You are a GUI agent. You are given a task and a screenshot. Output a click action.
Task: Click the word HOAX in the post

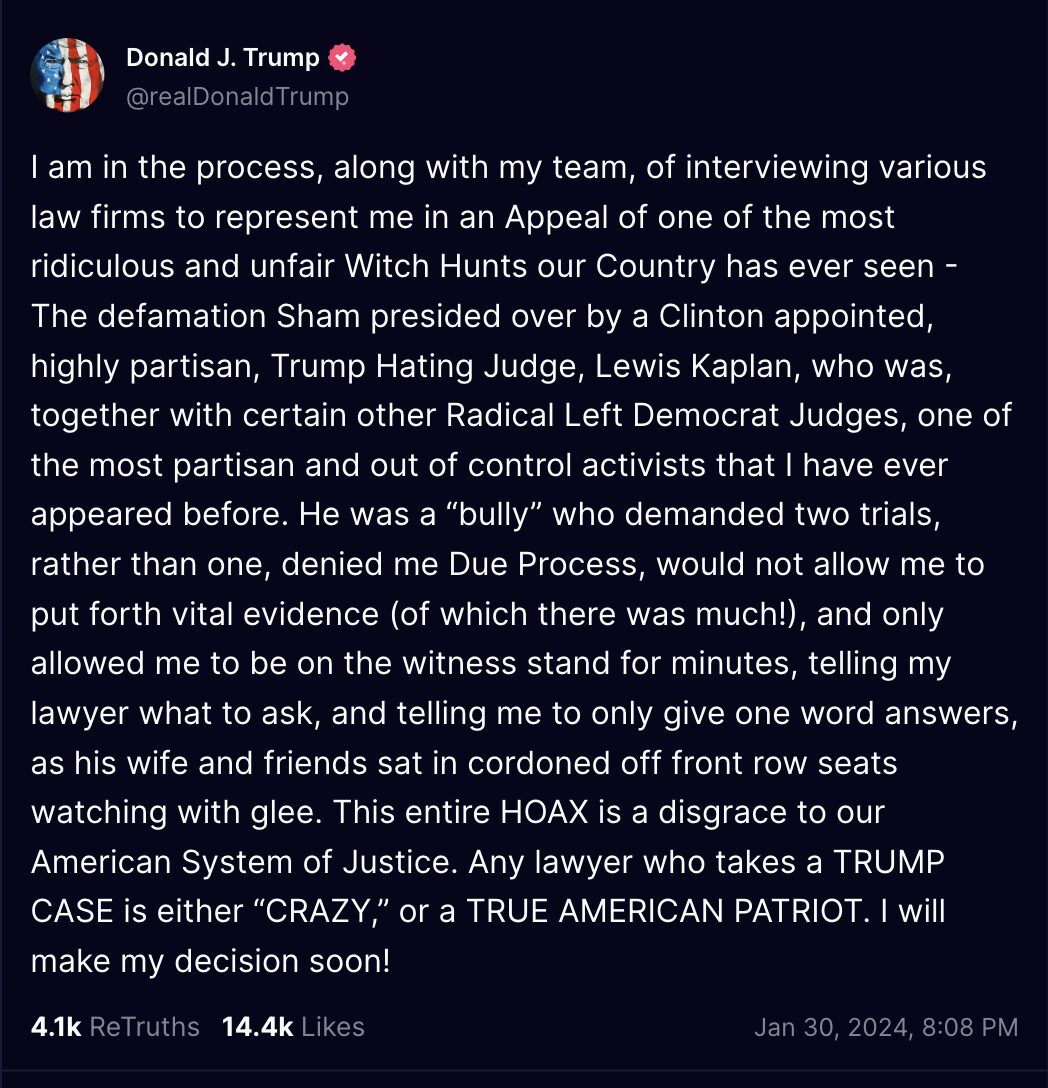544,813
